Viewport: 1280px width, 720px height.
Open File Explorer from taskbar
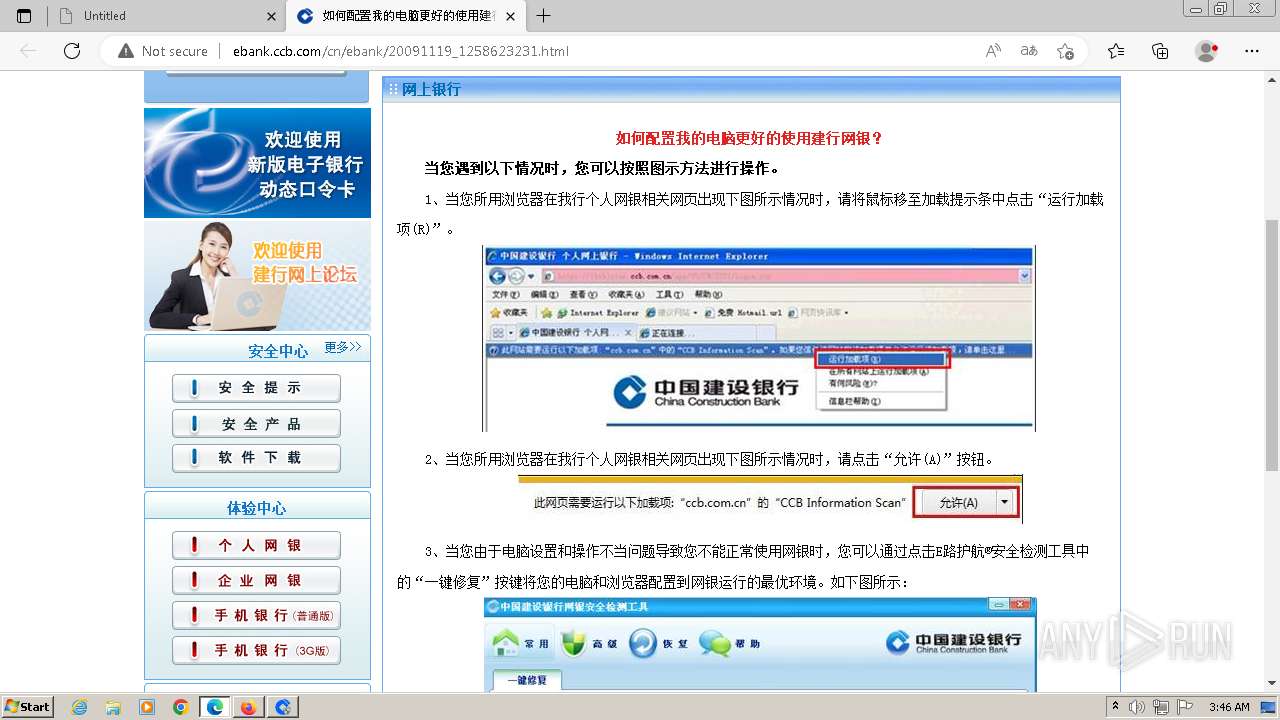[113, 707]
